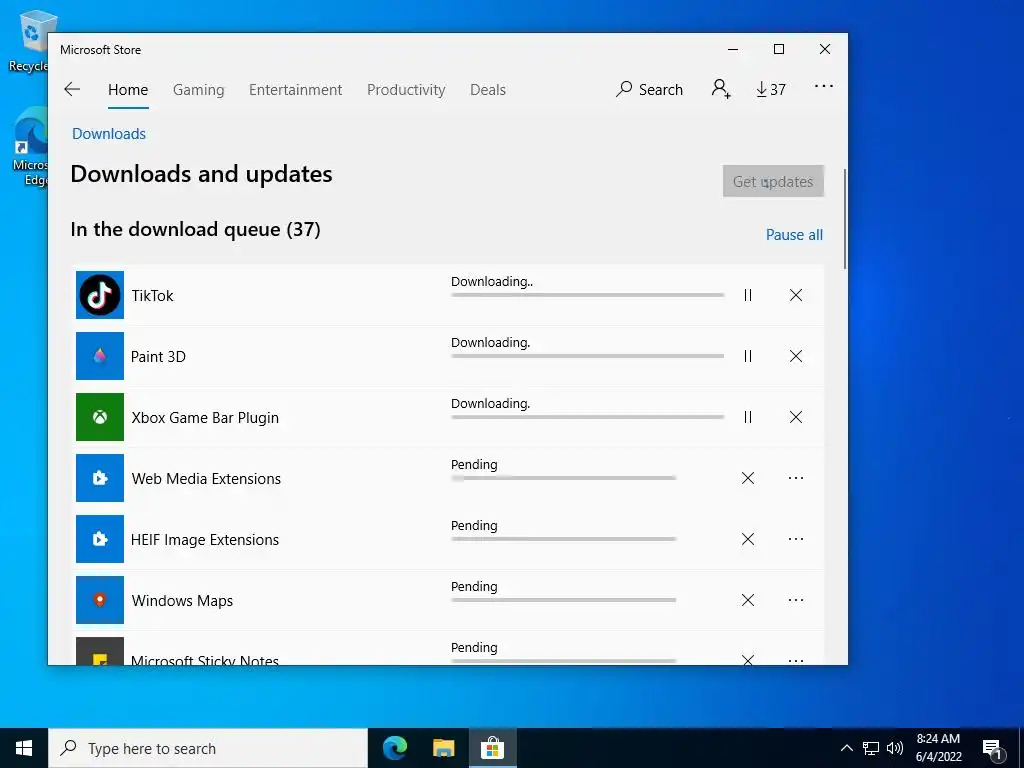1024x768 pixels.
Task: Click the Get updates button
Action: coord(773,181)
